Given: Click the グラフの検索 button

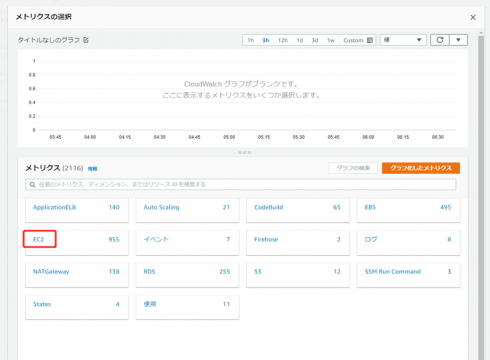Looking at the screenshot, I should point(353,168).
